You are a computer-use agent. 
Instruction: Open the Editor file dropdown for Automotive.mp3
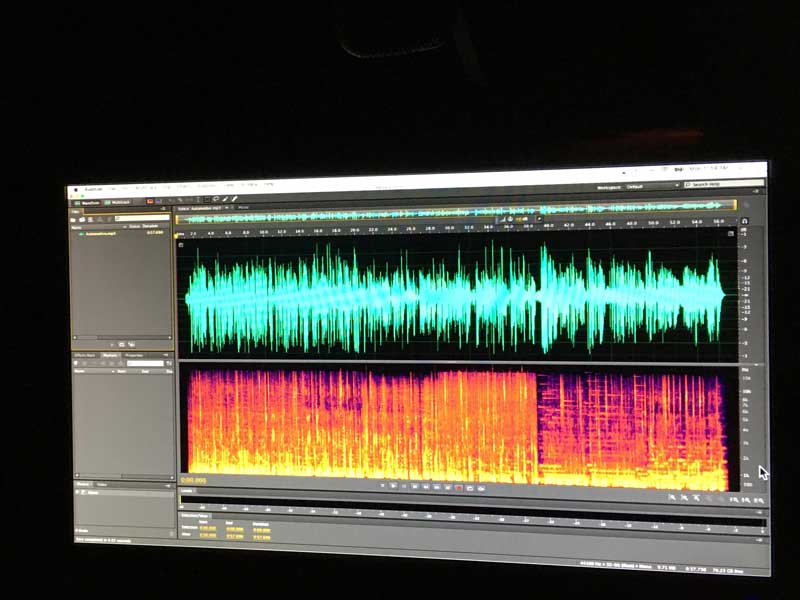227,208
